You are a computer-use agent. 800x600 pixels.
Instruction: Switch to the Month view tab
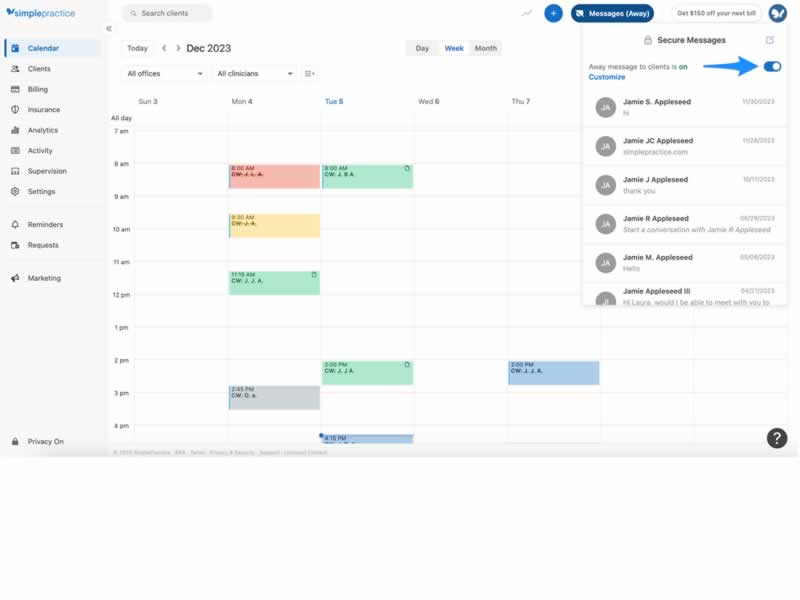pyautogui.click(x=486, y=48)
